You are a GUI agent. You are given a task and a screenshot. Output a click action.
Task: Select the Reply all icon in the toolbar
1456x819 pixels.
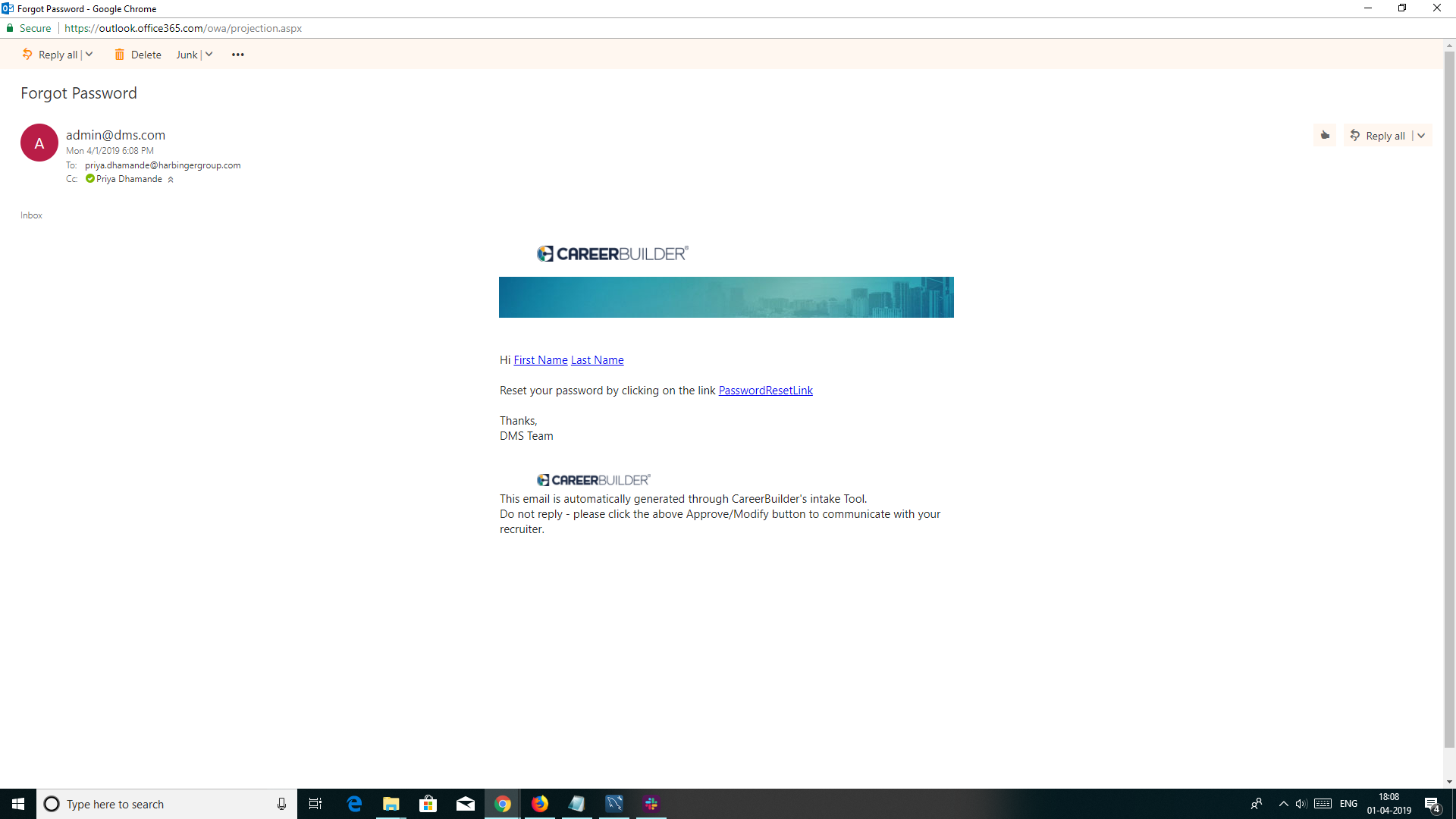click(27, 54)
